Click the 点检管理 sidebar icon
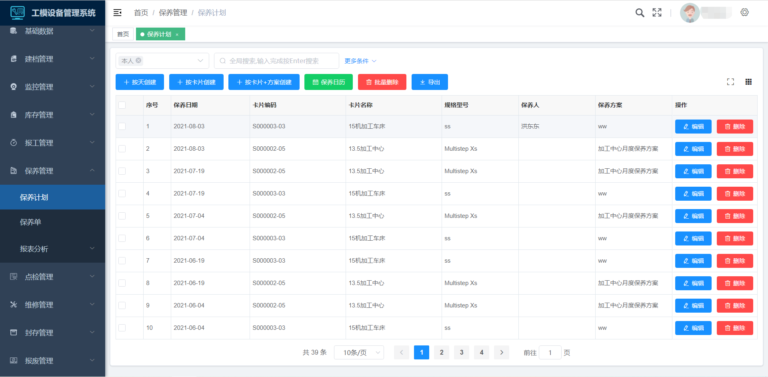Viewport: 768px width, 377px height. [14, 277]
